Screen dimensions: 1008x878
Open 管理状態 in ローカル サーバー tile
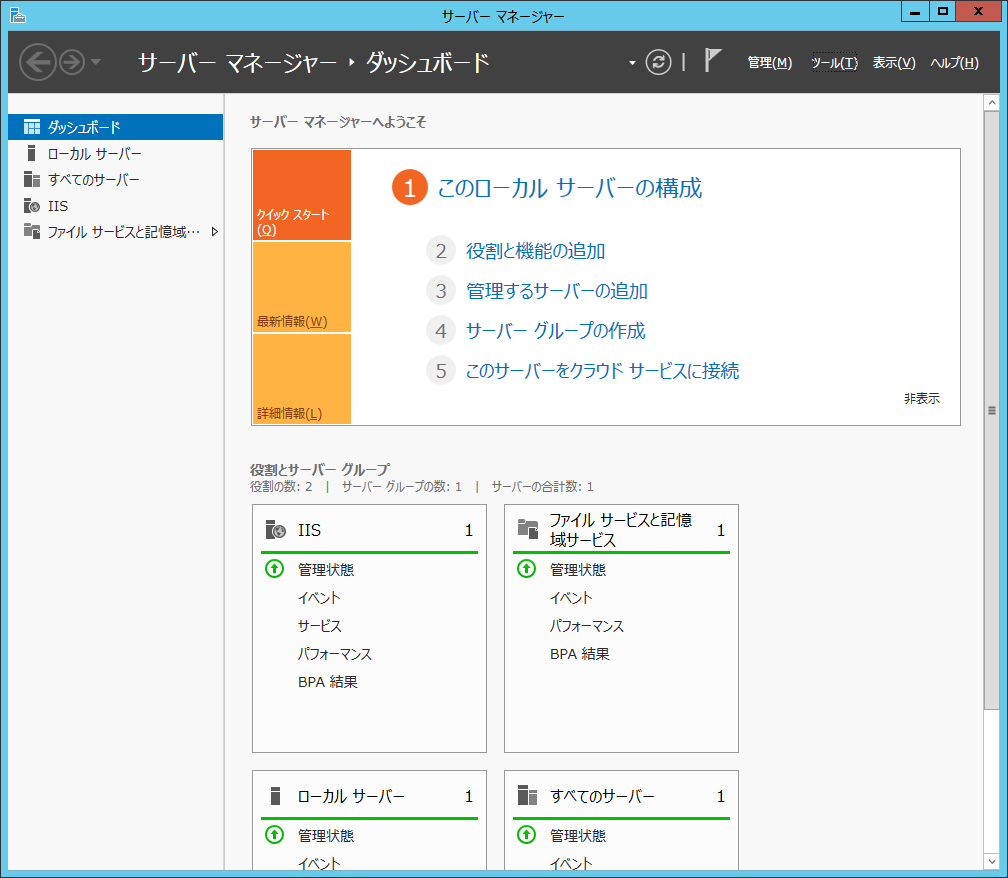[326, 836]
